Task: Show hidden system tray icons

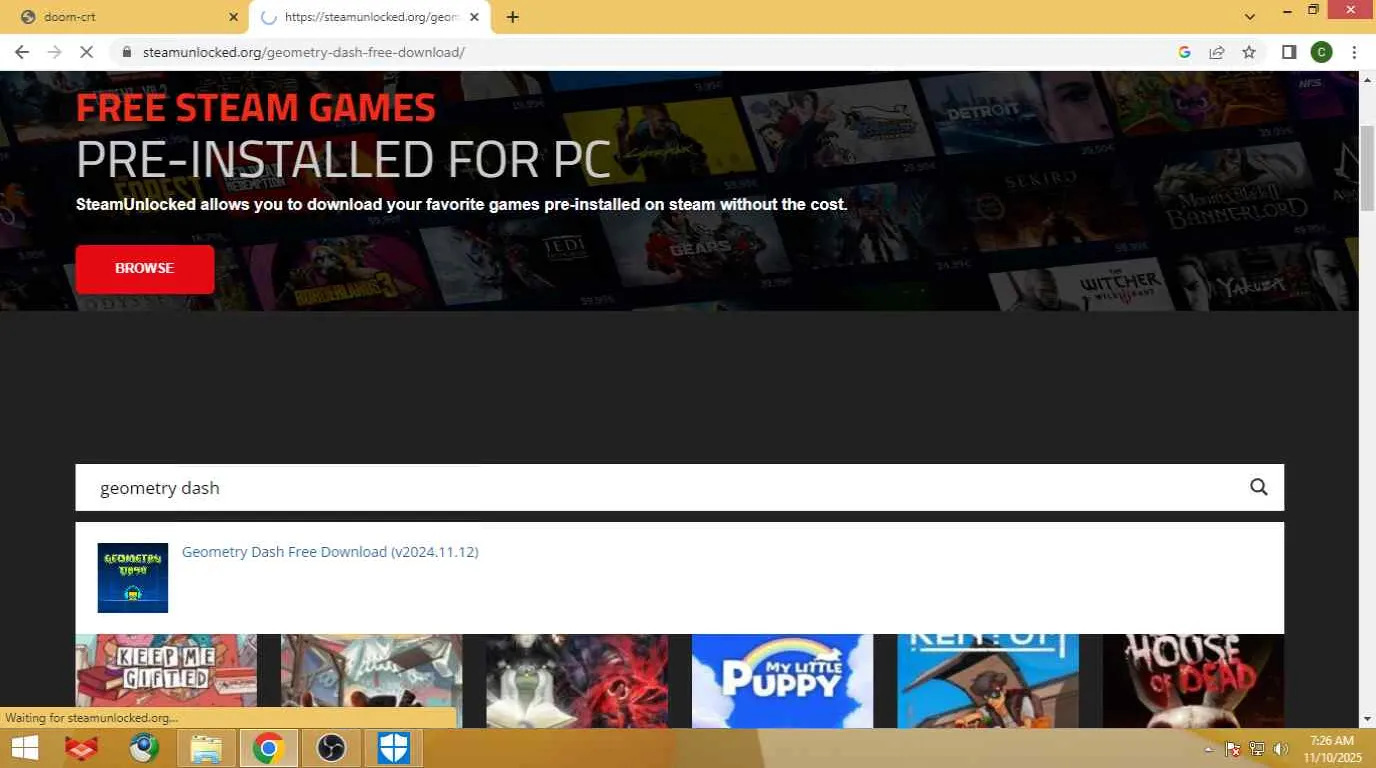Action: click(x=1208, y=749)
